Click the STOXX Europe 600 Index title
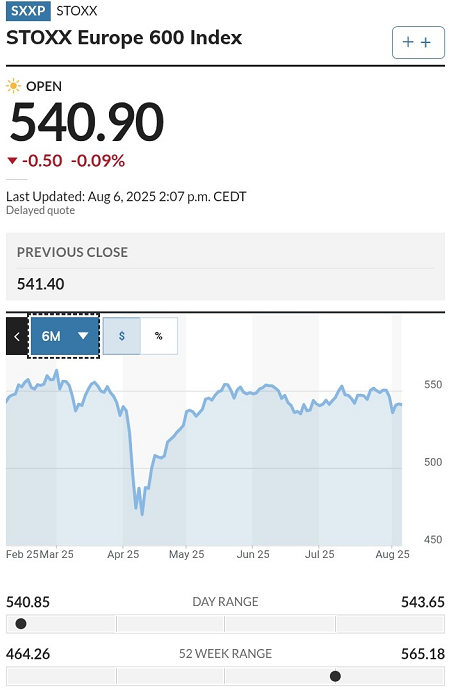The width and height of the screenshot is (455, 690). coord(124,38)
